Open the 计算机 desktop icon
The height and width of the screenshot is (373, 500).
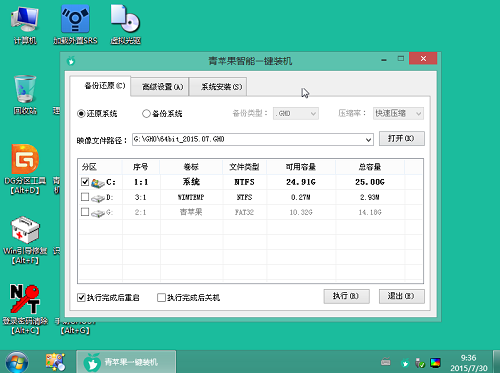tap(25, 26)
